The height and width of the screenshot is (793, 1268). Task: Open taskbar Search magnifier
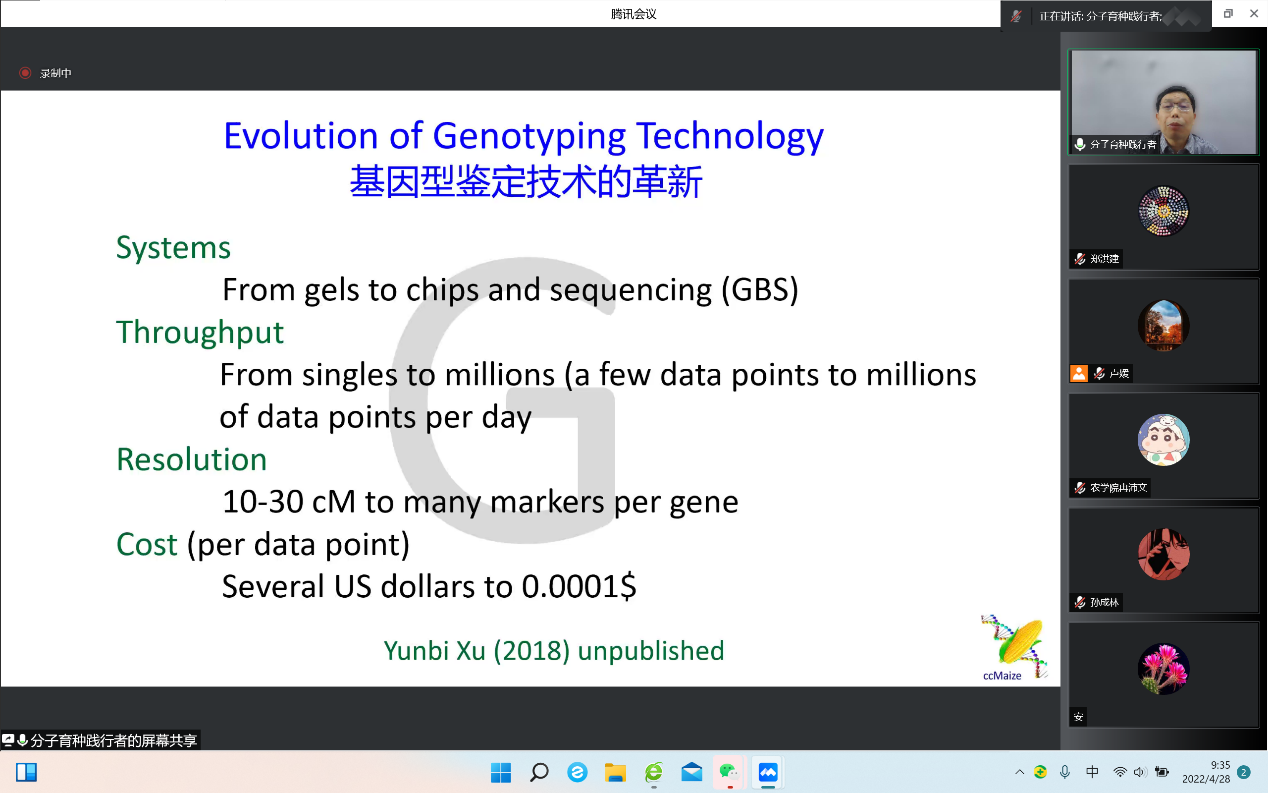tap(539, 772)
